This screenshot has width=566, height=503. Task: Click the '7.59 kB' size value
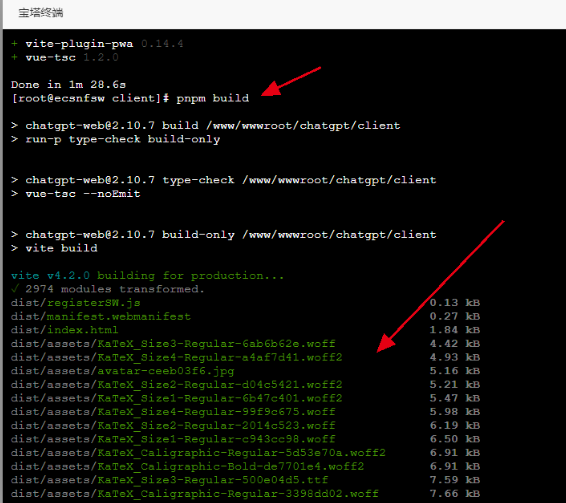[x=455, y=480]
